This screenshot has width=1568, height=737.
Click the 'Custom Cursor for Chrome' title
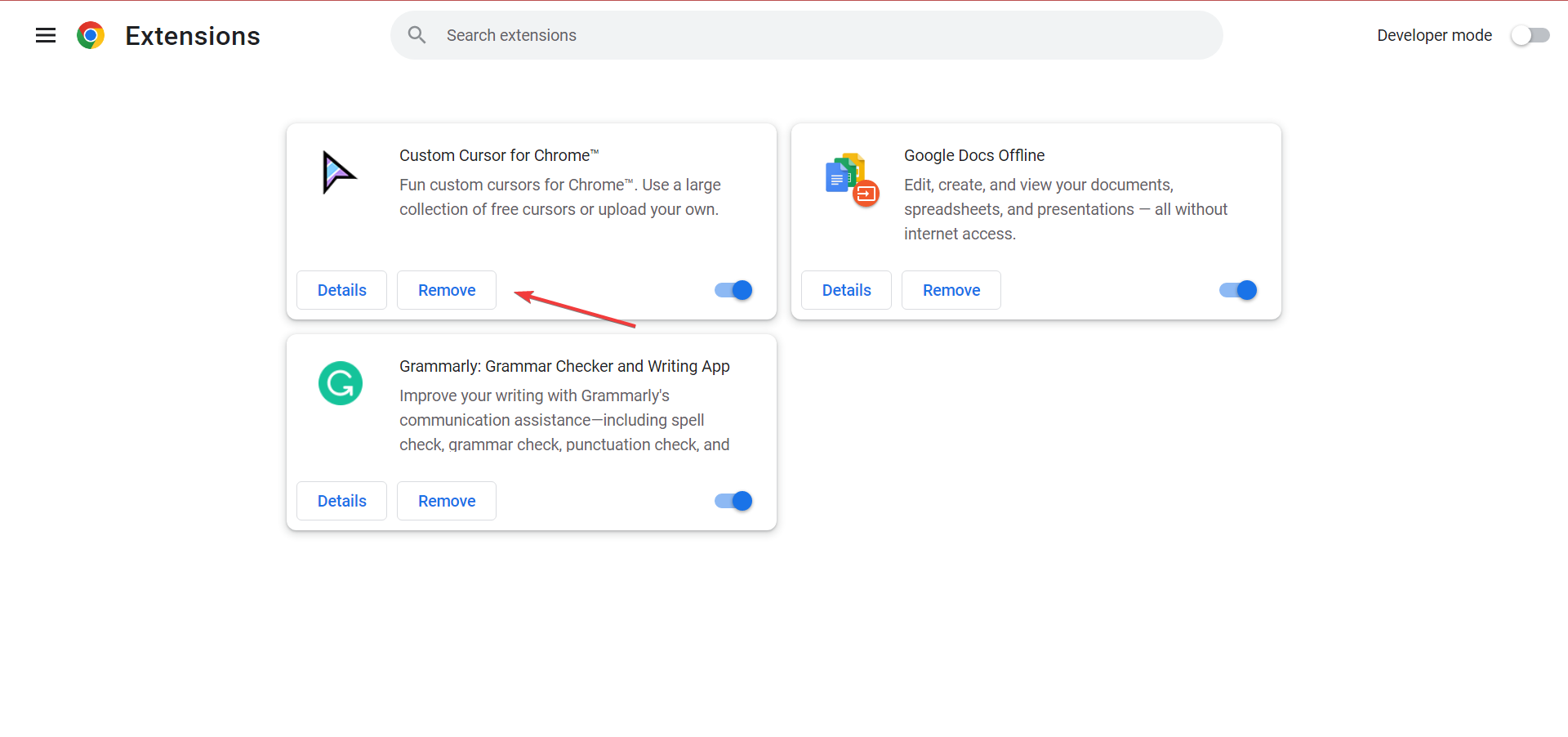(499, 155)
